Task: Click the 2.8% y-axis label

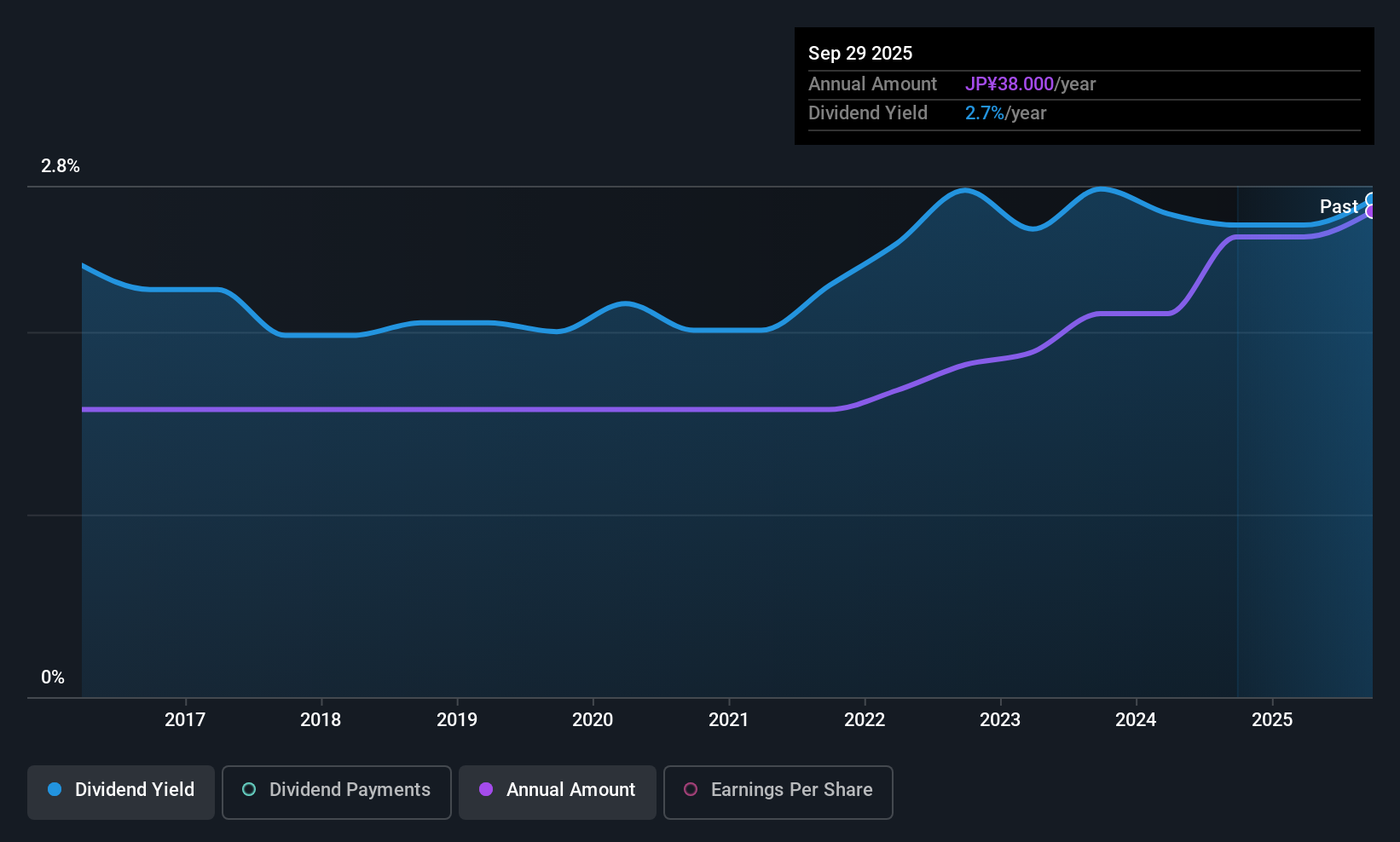Action: (61, 166)
